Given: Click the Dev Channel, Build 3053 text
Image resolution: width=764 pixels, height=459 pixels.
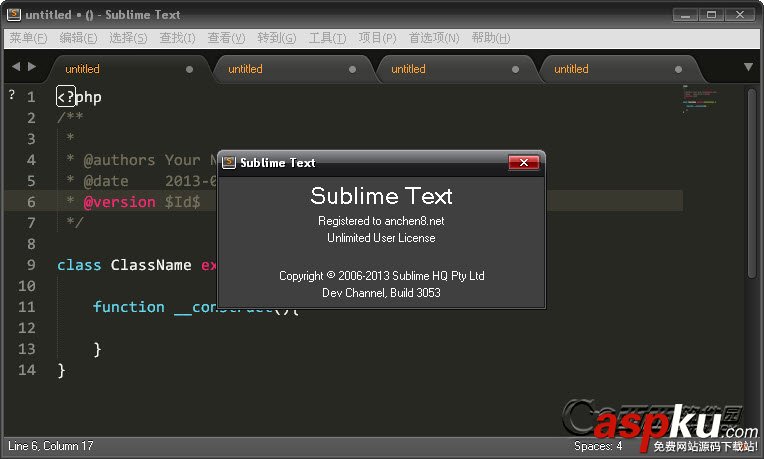Looking at the screenshot, I should pyautogui.click(x=381, y=293).
